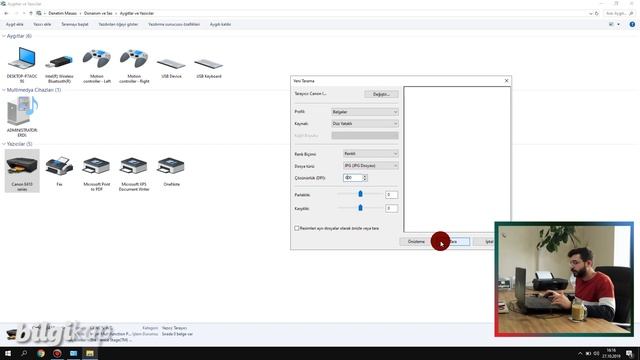The height and width of the screenshot is (360, 640).
Task: Open Google Chrome from the taskbar
Action: point(41,353)
